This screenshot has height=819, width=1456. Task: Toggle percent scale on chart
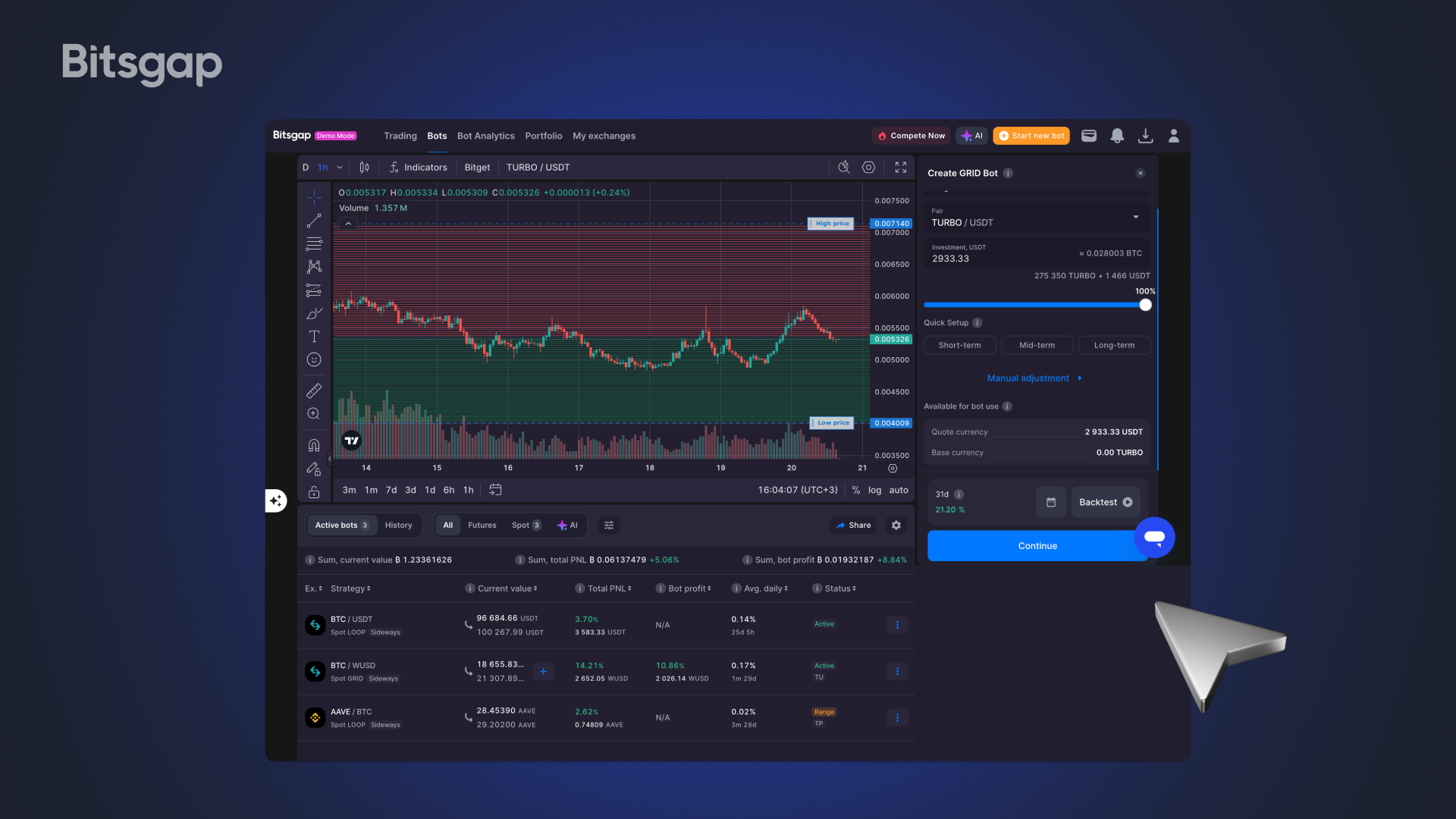(x=855, y=490)
